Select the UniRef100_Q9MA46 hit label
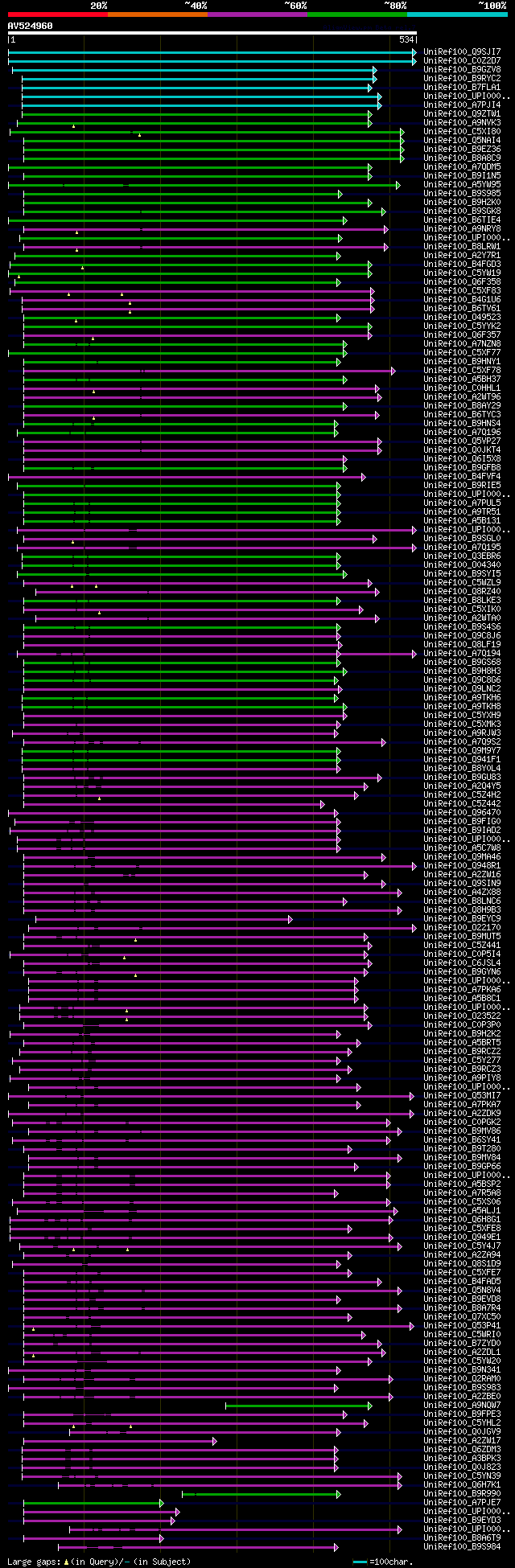 (x=462, y=857)
